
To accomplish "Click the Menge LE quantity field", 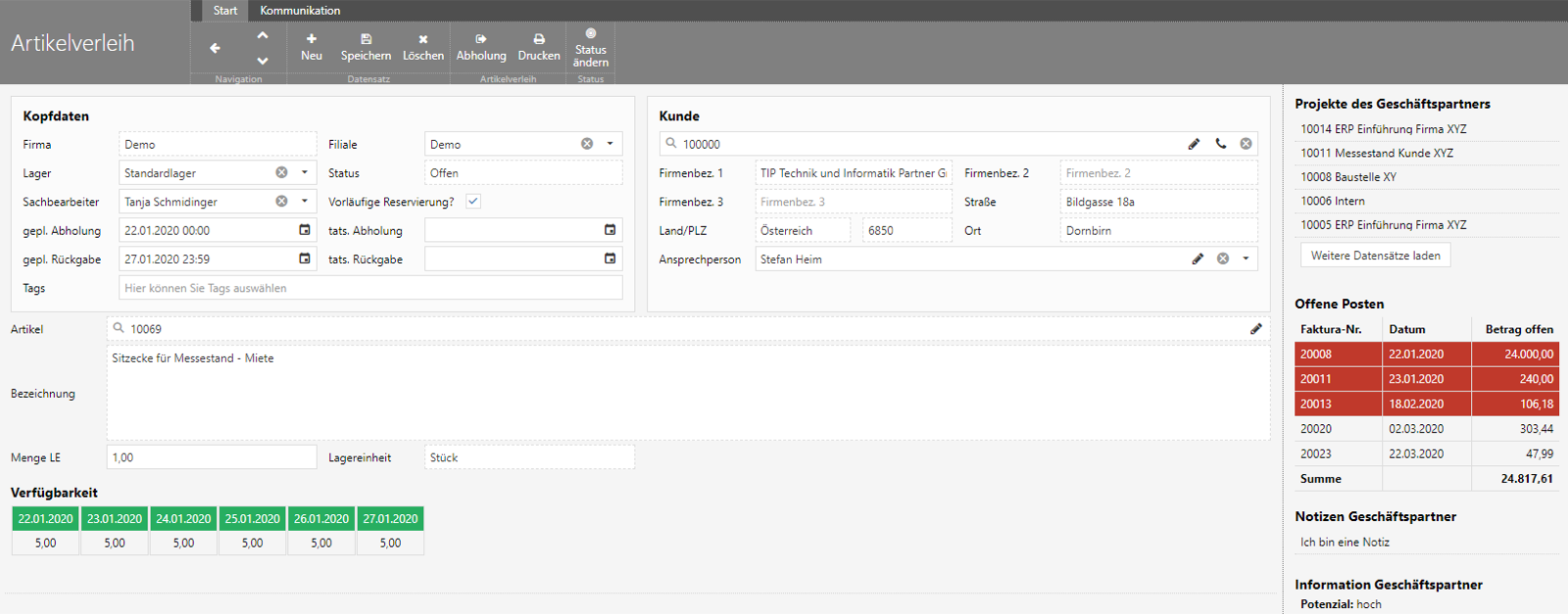I will coord(212,457).
